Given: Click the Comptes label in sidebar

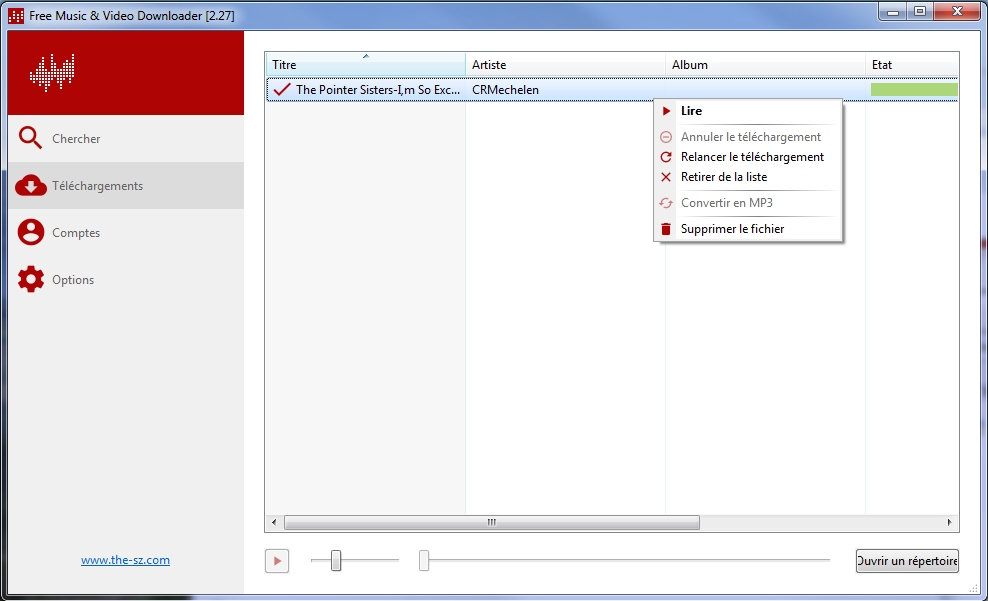Looking at the screenshot, I should click(76, 232).
